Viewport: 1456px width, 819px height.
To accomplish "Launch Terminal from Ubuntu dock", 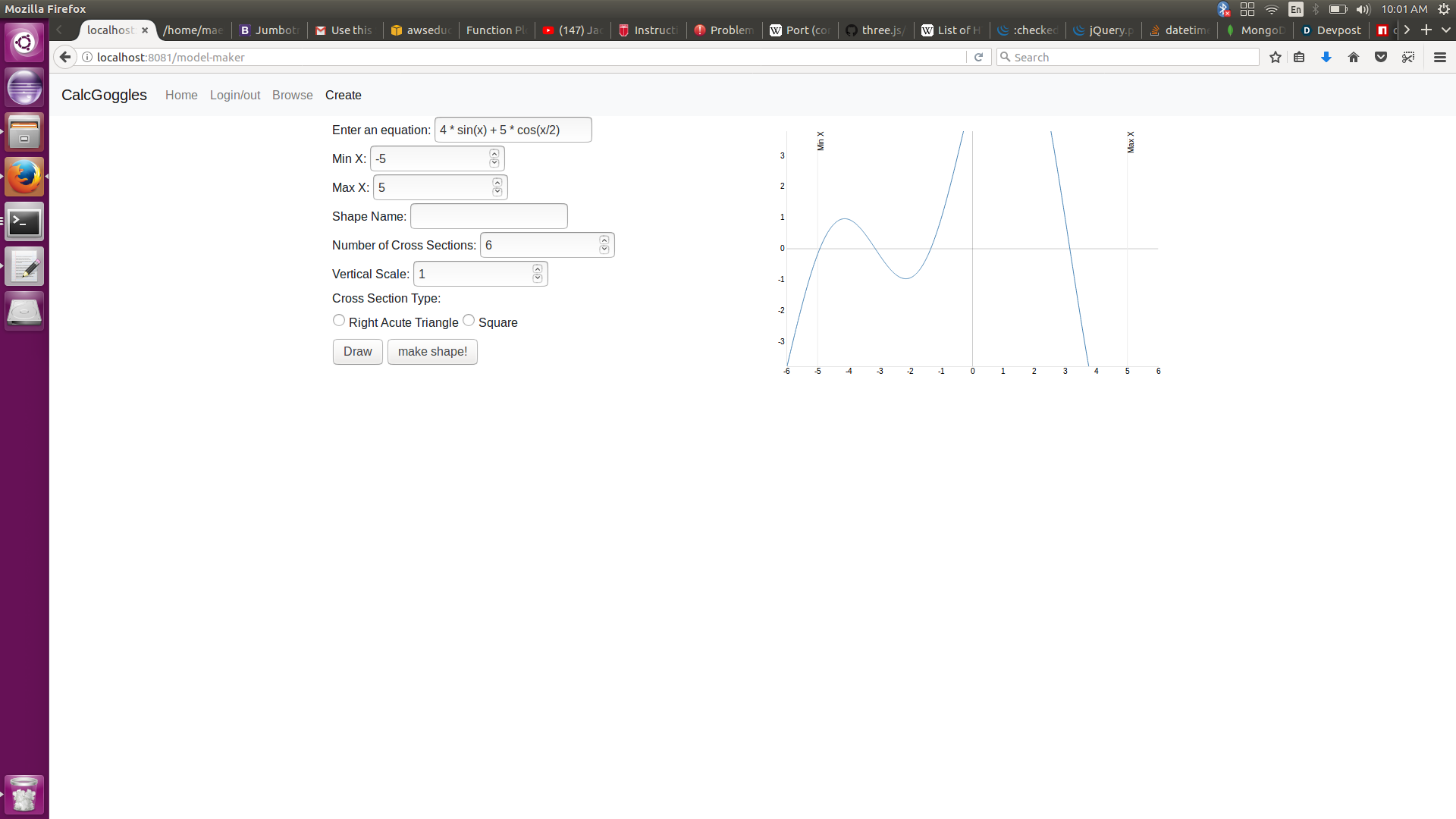I will click(x=24, y=222).
